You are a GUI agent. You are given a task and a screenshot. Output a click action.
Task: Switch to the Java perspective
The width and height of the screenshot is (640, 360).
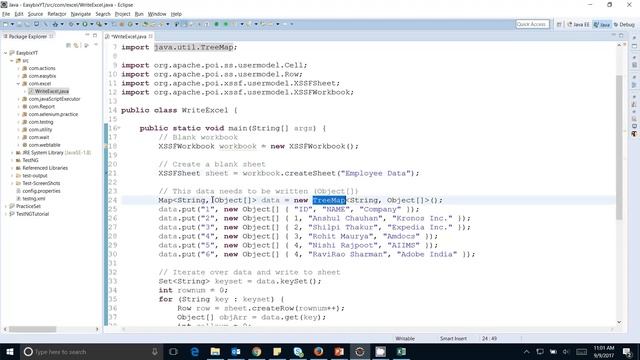tap(602, 24)
